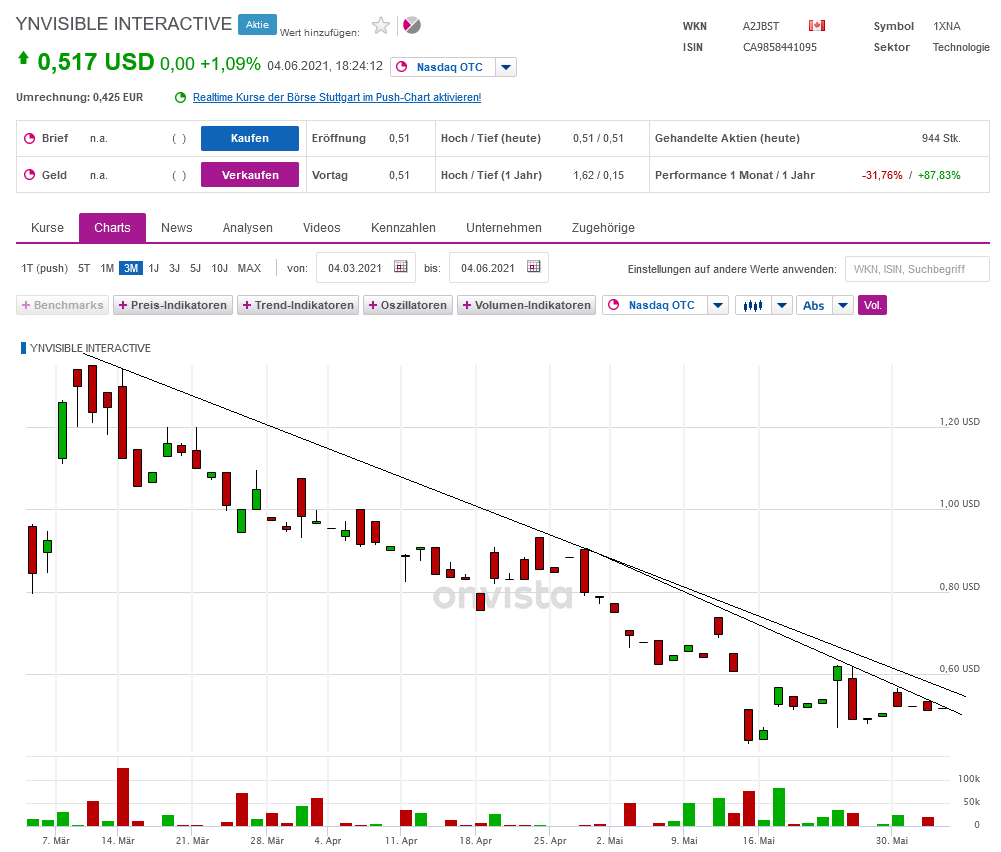Viewport: 1001px width, 852px height.
Task: Click the Umrechnung: 0,425 EUR text
Action: [x=80, y=98]
